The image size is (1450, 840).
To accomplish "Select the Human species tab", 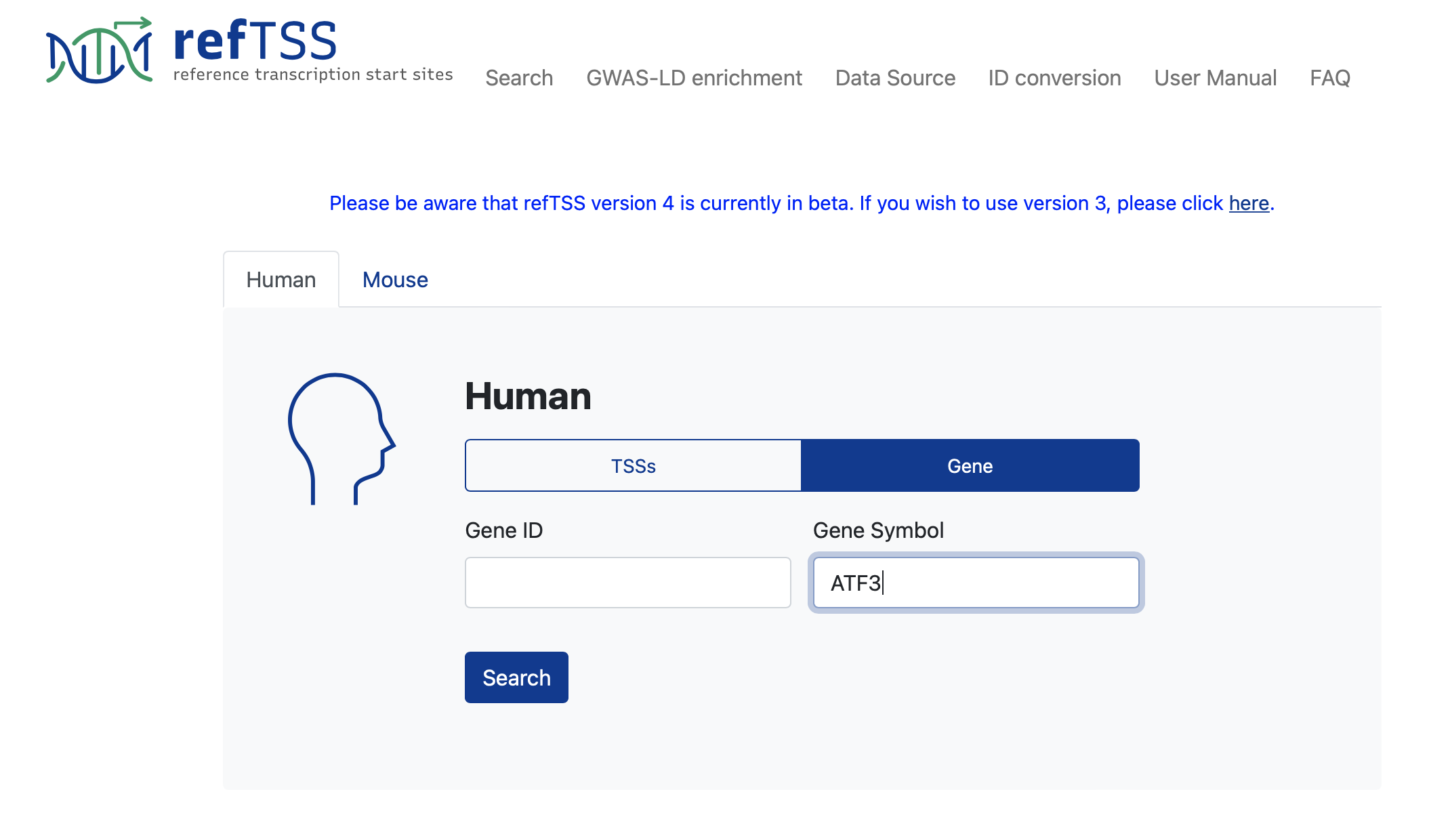I will click(x=281, y=280).
